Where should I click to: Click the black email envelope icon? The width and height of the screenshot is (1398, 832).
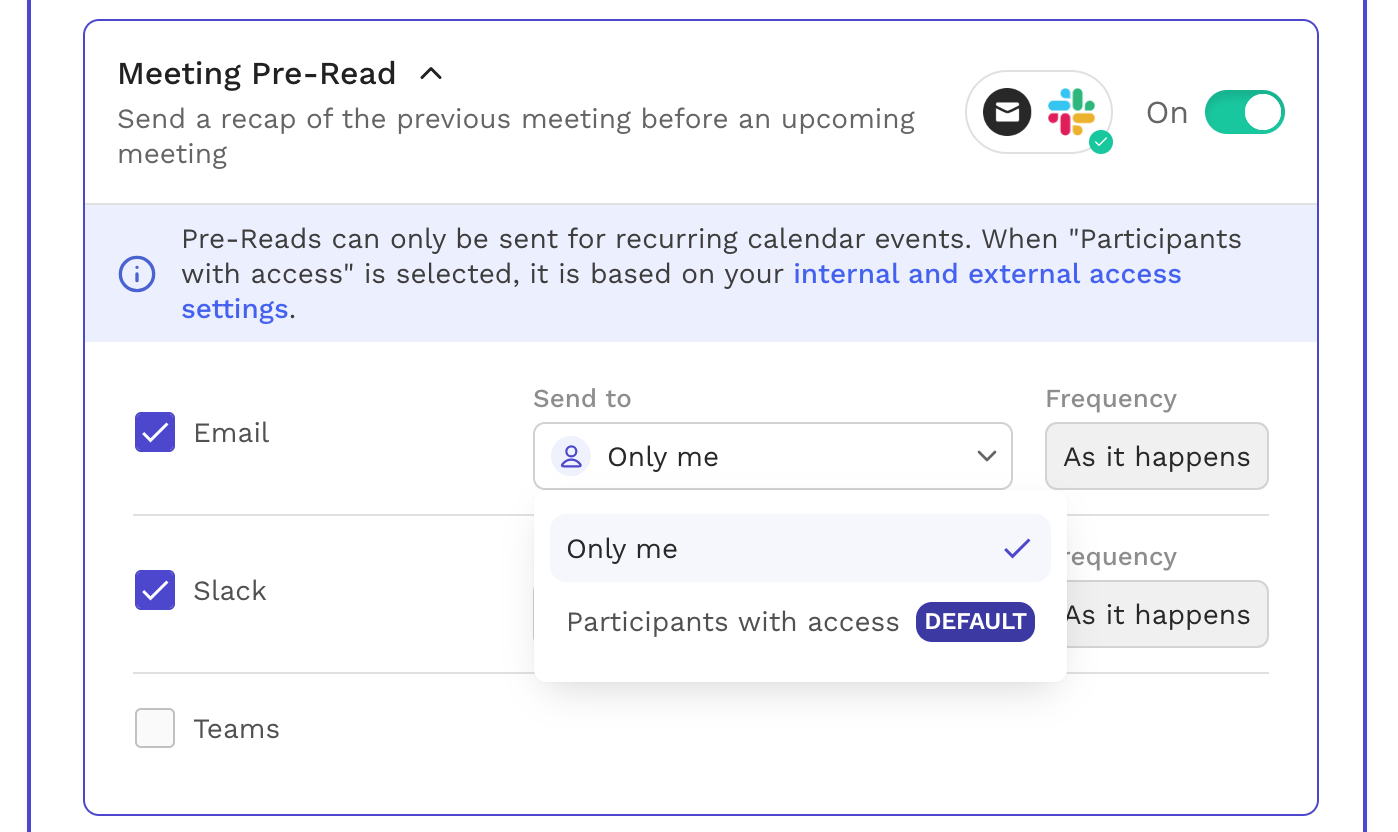tap(1007, 112)
